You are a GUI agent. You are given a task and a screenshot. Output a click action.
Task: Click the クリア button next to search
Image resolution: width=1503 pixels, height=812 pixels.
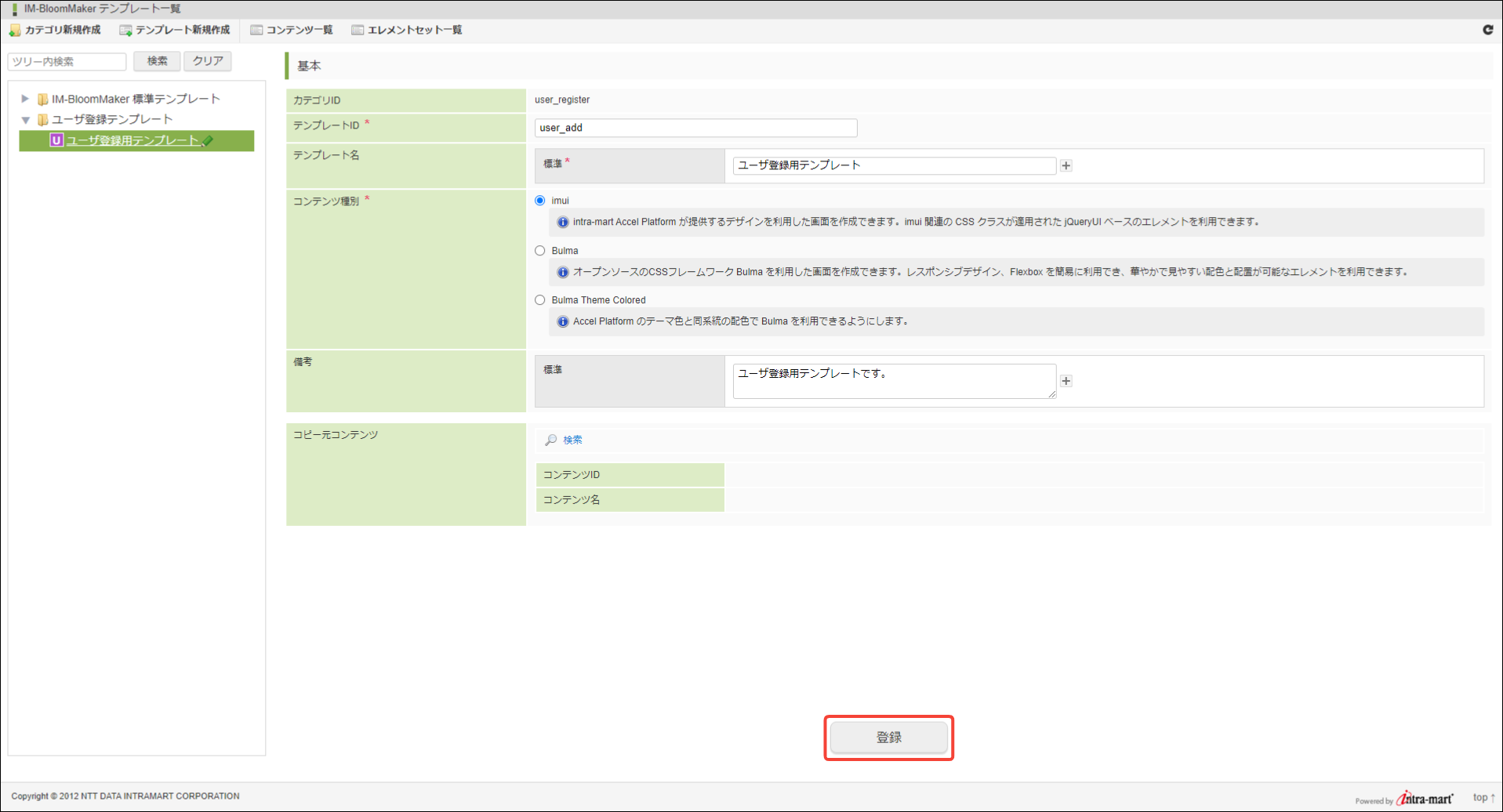pyautogui.click(x=208, y=61)
